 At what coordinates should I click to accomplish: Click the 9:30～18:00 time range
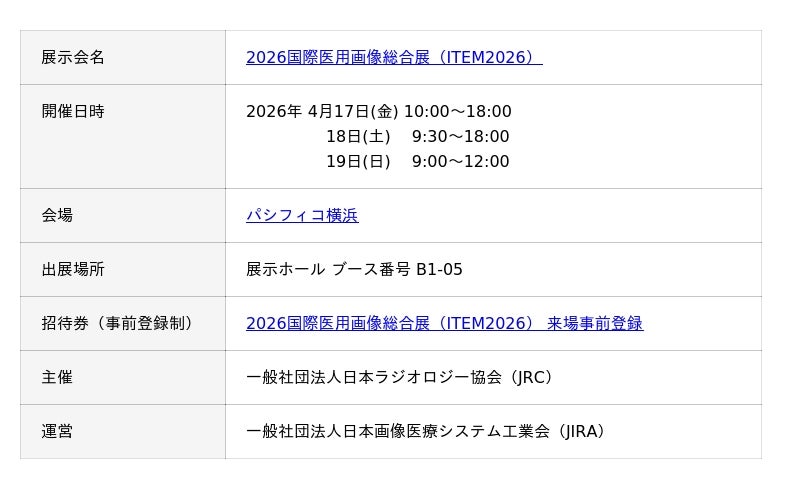pyautogui.click(x=460, y=137)
